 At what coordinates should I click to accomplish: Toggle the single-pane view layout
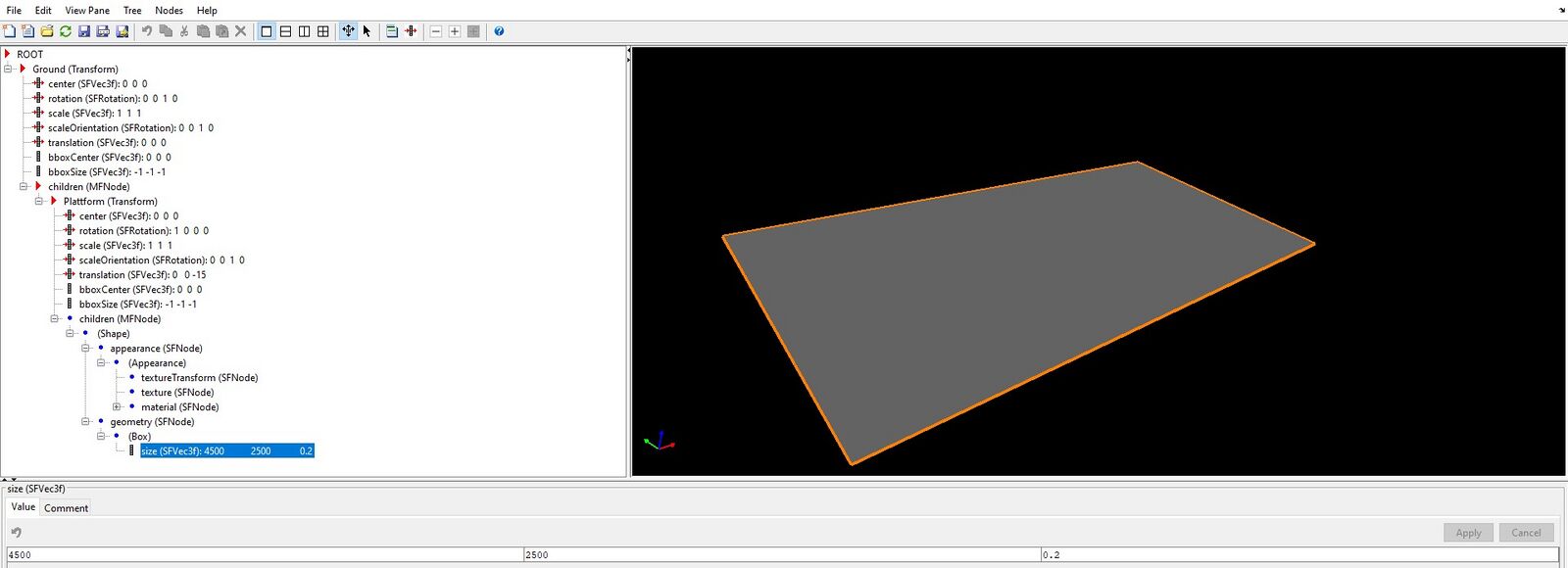click(267, 31)
